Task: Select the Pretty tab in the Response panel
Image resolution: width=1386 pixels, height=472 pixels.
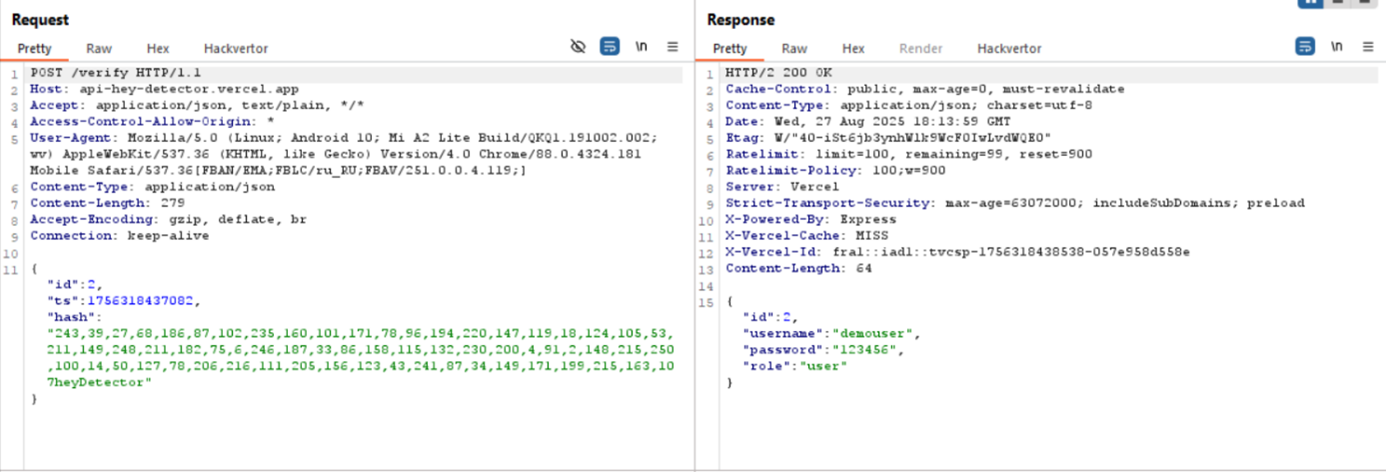Action: tap(729, 48)
